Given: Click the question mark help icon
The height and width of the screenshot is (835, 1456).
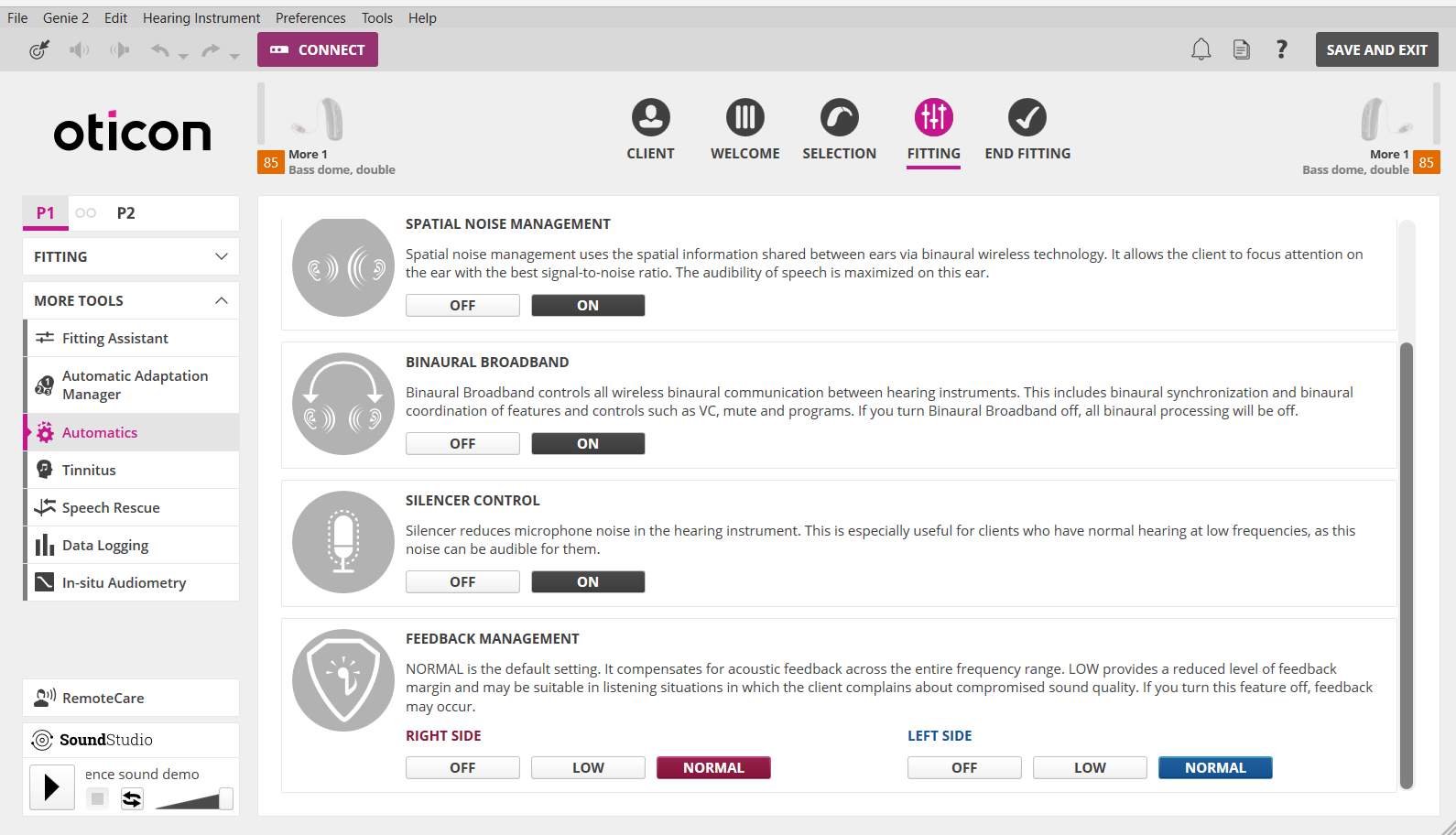Looking at the screenshot, I should [1282, 49].
